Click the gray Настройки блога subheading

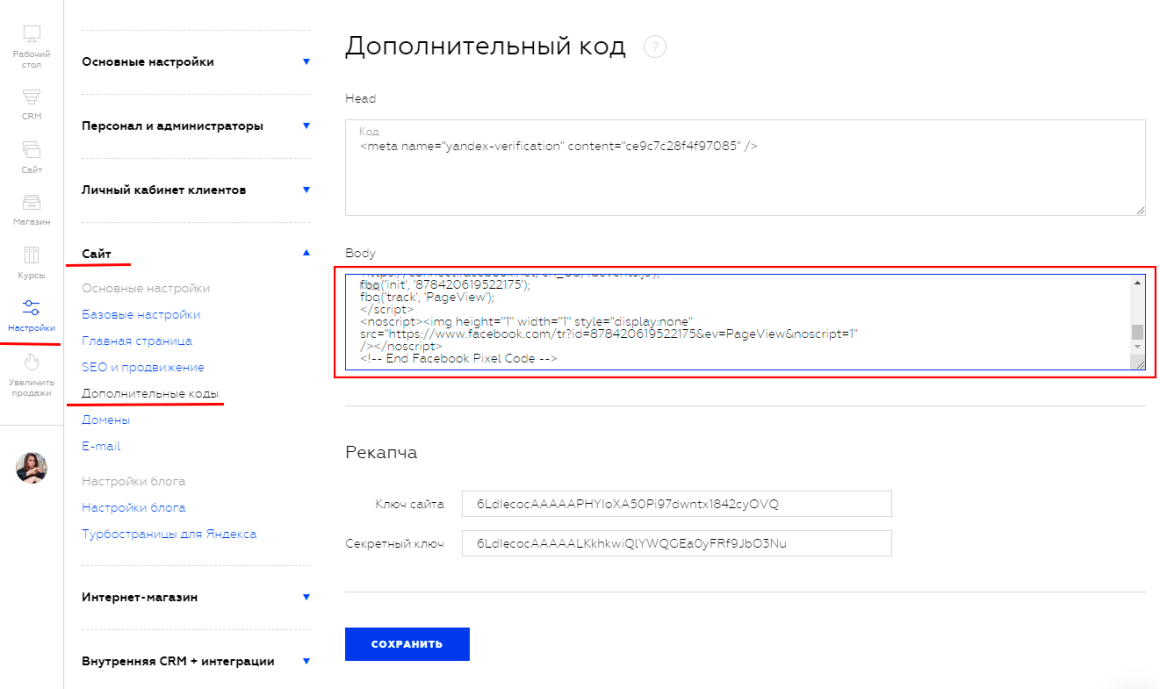[134, 482]
